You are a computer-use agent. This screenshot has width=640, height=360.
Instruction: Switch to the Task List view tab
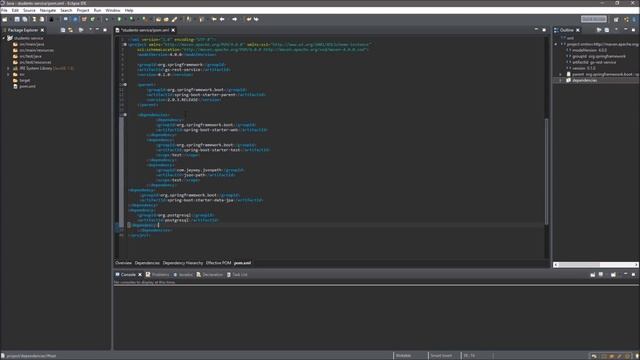[x=237, y=275]
